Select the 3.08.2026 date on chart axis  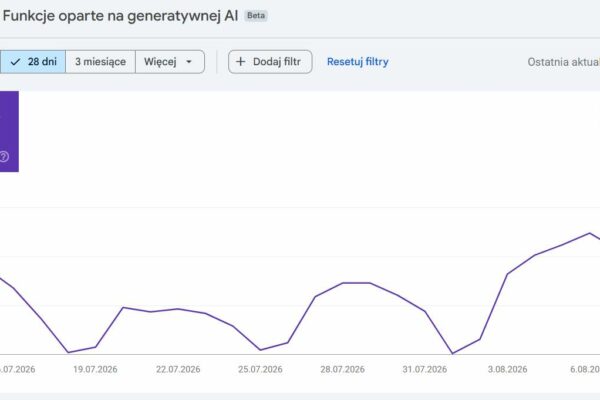click(507, 369)
